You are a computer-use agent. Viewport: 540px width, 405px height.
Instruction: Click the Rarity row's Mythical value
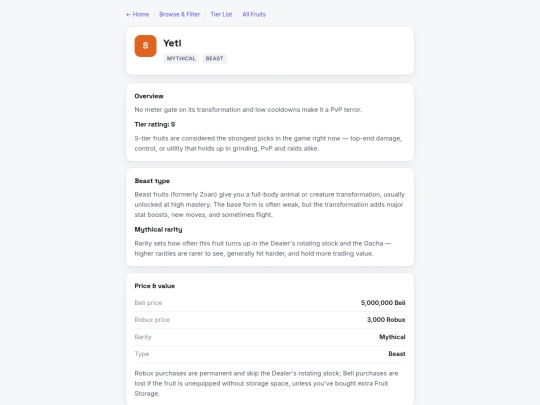(392, 337)
